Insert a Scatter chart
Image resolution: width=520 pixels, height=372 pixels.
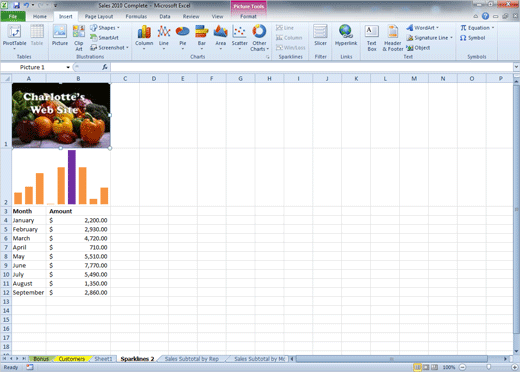point(239,37)
